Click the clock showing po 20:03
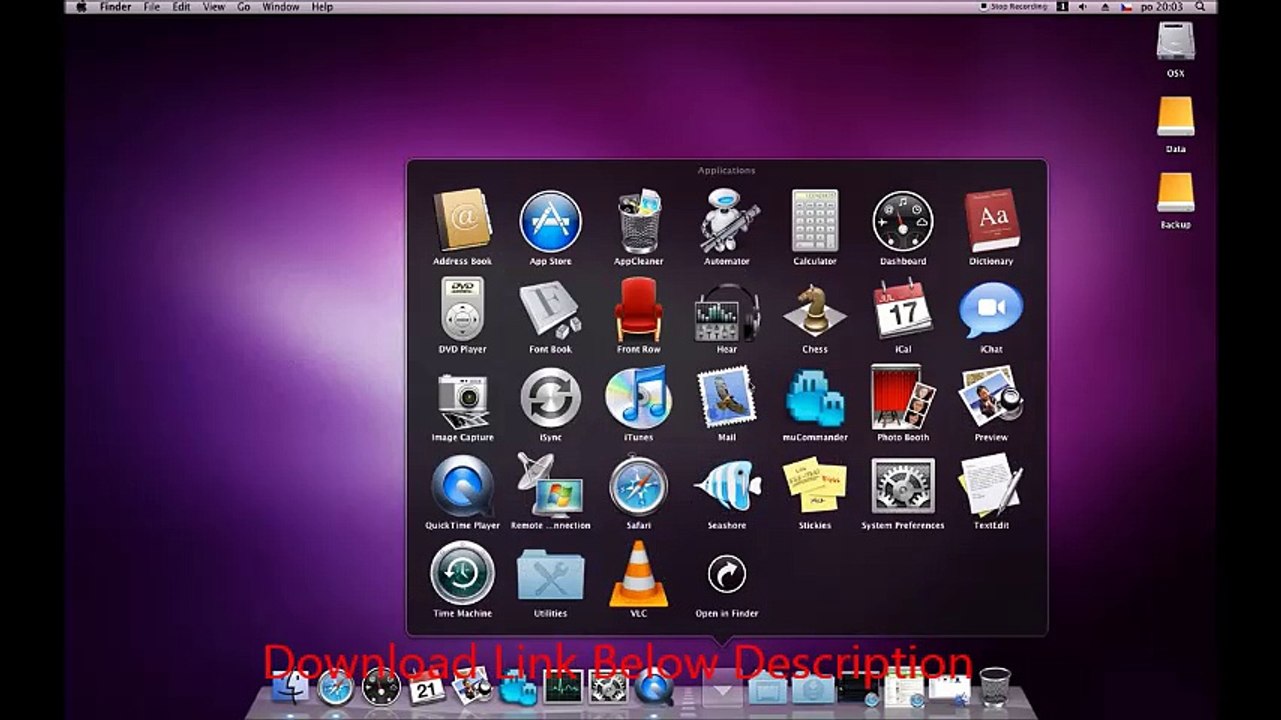 pyautogui.click(x=1162, y=6)
